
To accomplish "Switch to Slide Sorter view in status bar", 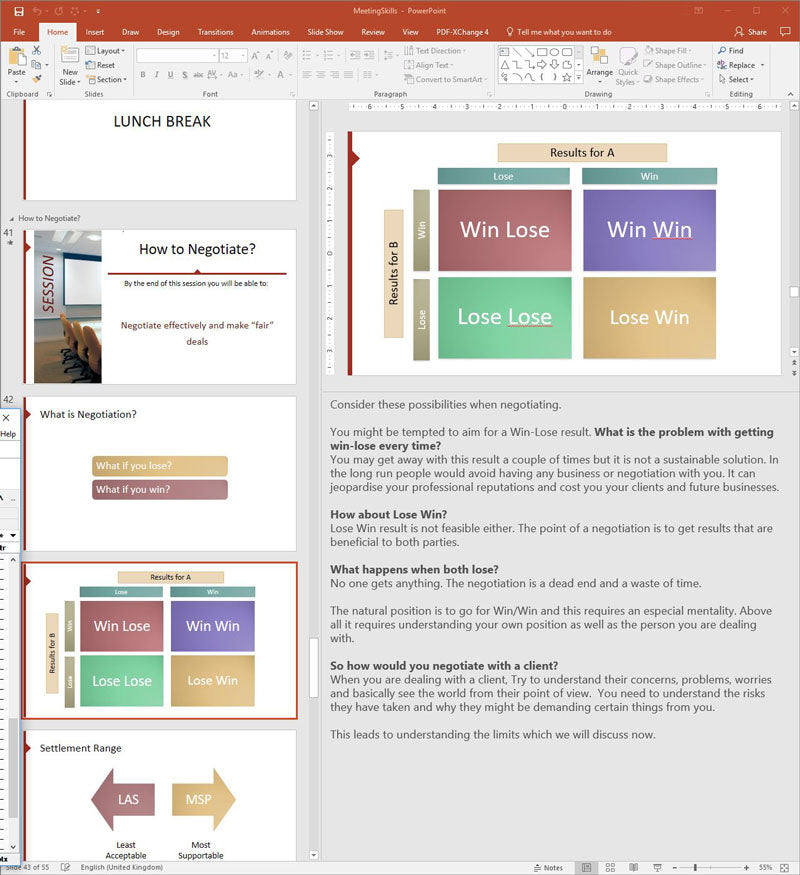I will pyautogui.click(x=610, y=868).
